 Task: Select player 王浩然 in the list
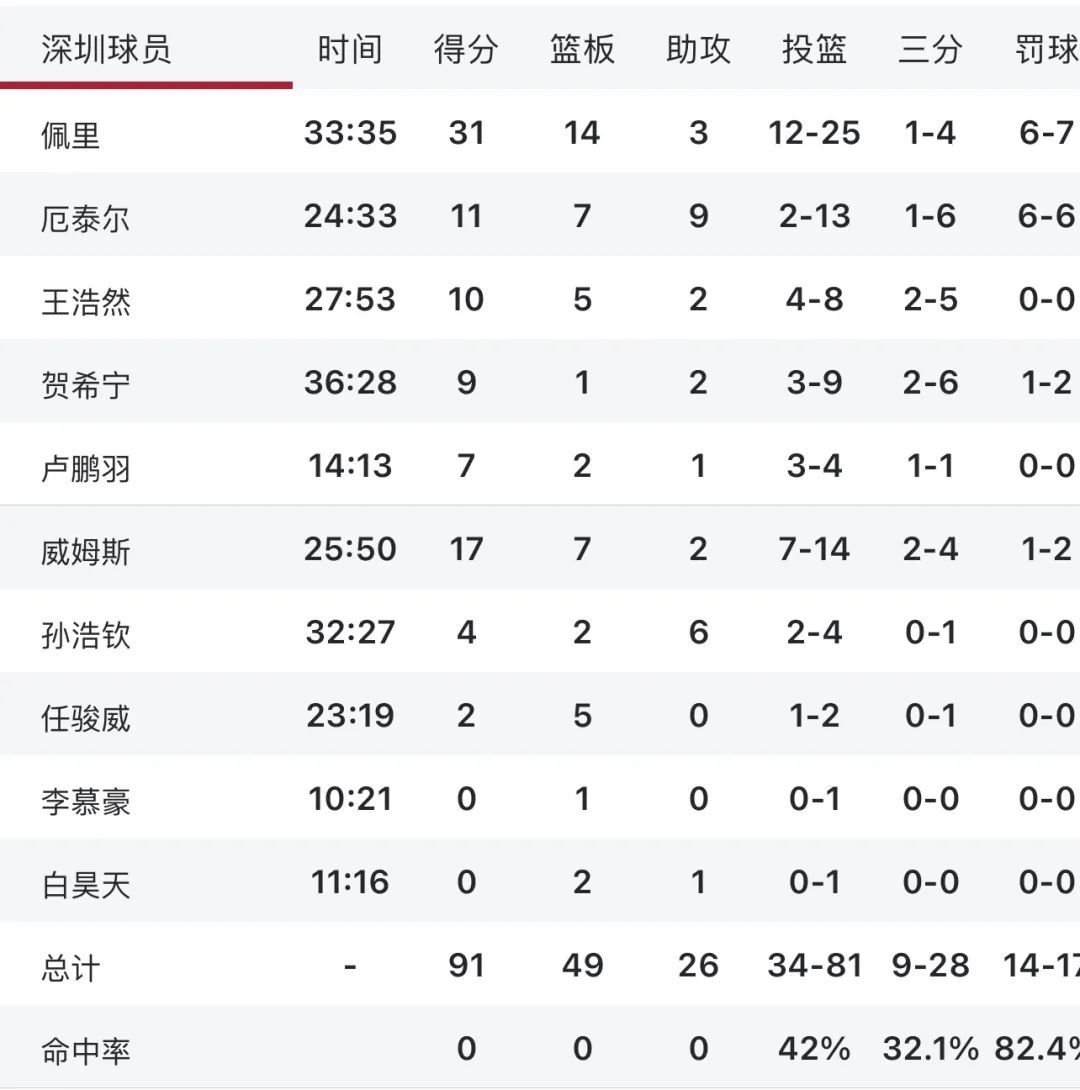click(86, 300)
